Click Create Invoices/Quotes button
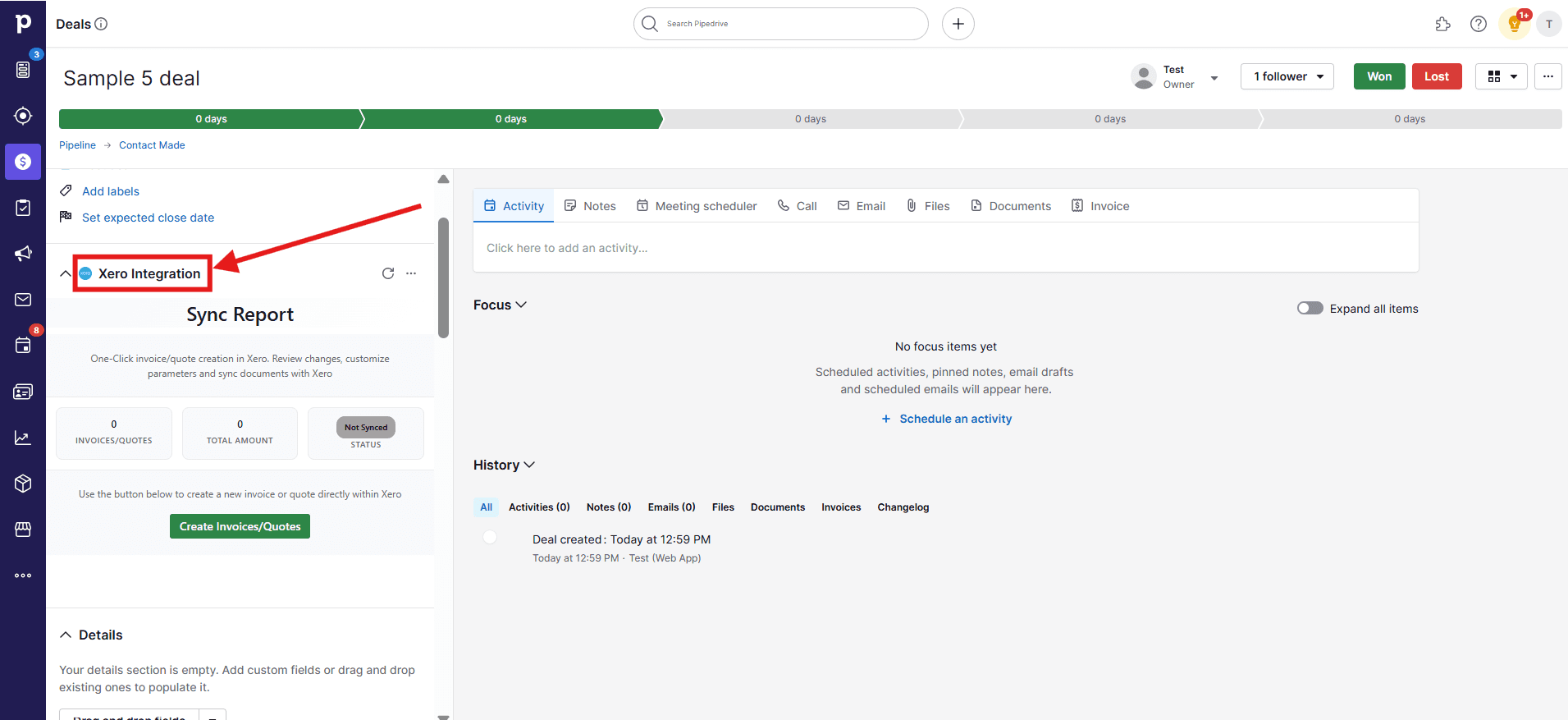 [240, 526]
